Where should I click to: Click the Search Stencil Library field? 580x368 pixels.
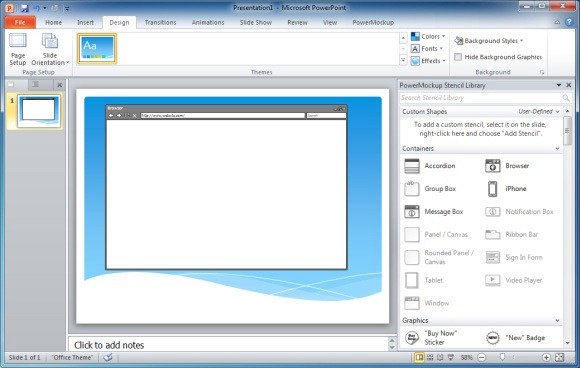click(x=480, y=98)
